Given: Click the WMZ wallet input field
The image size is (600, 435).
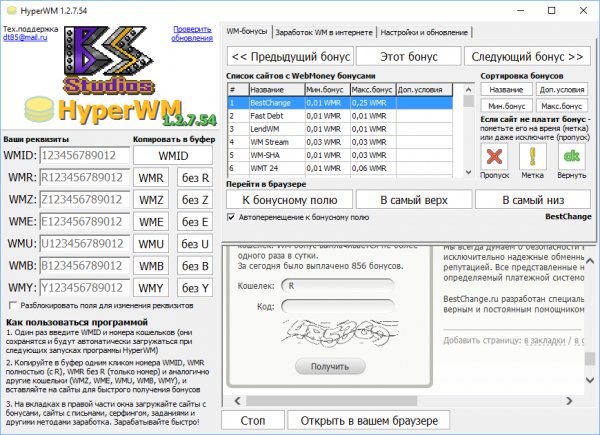Looking at the screenshot, I should click(x=85, y=200).
